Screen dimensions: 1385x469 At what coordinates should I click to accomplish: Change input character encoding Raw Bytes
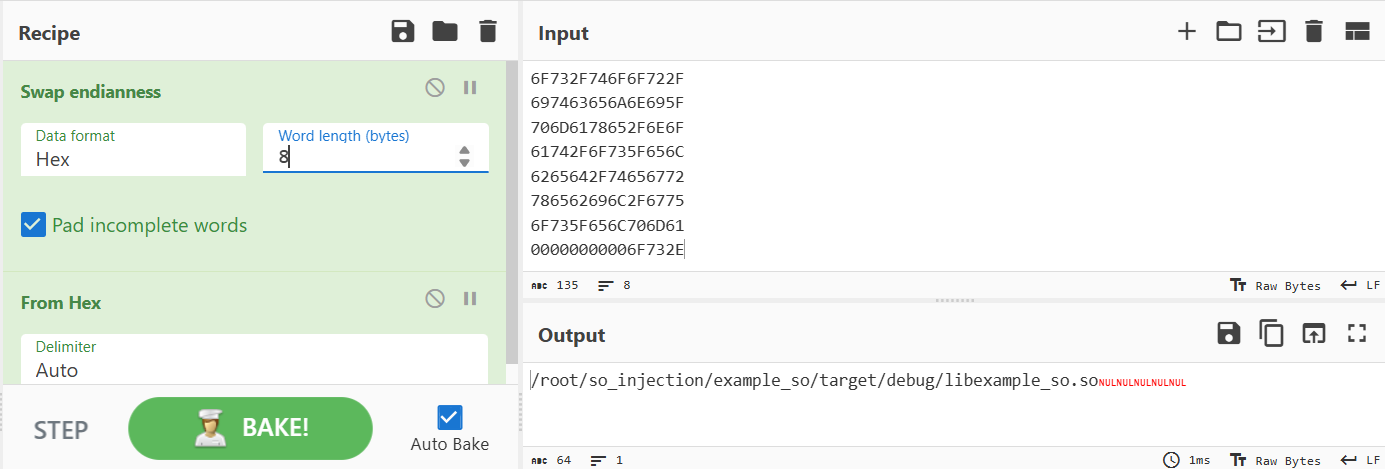(1275, 285)
